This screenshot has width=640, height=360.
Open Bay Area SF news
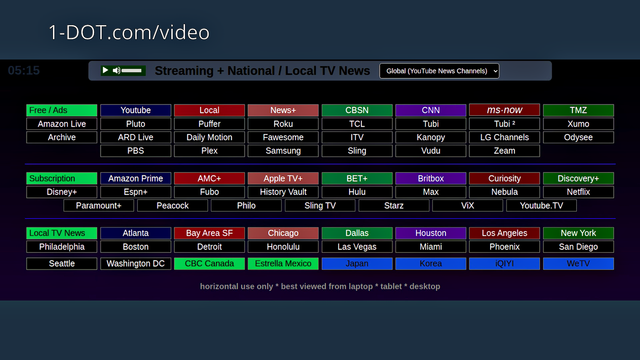tap(209, 233)
